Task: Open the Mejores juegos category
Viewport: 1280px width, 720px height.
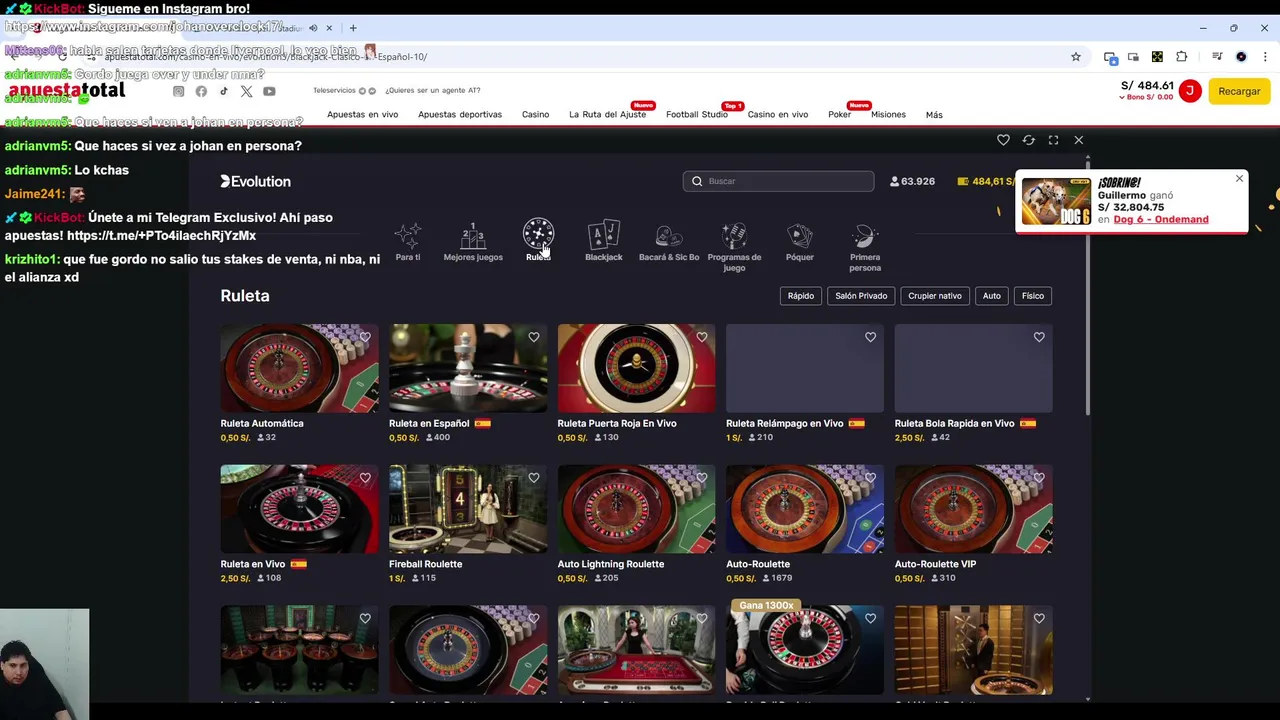Action: point(473,241)
